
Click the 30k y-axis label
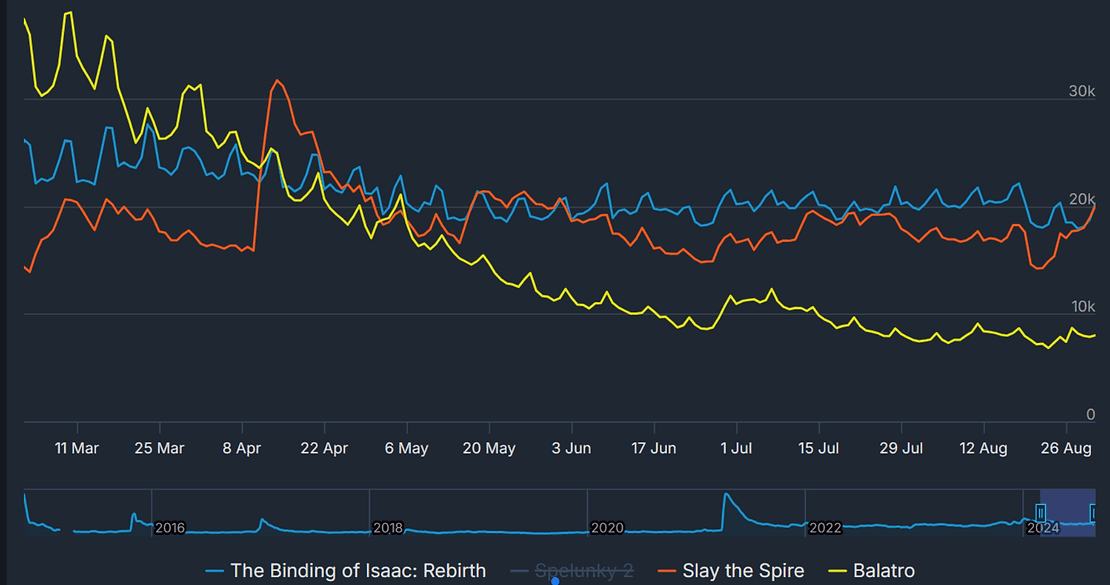(x=1082, y=91)
